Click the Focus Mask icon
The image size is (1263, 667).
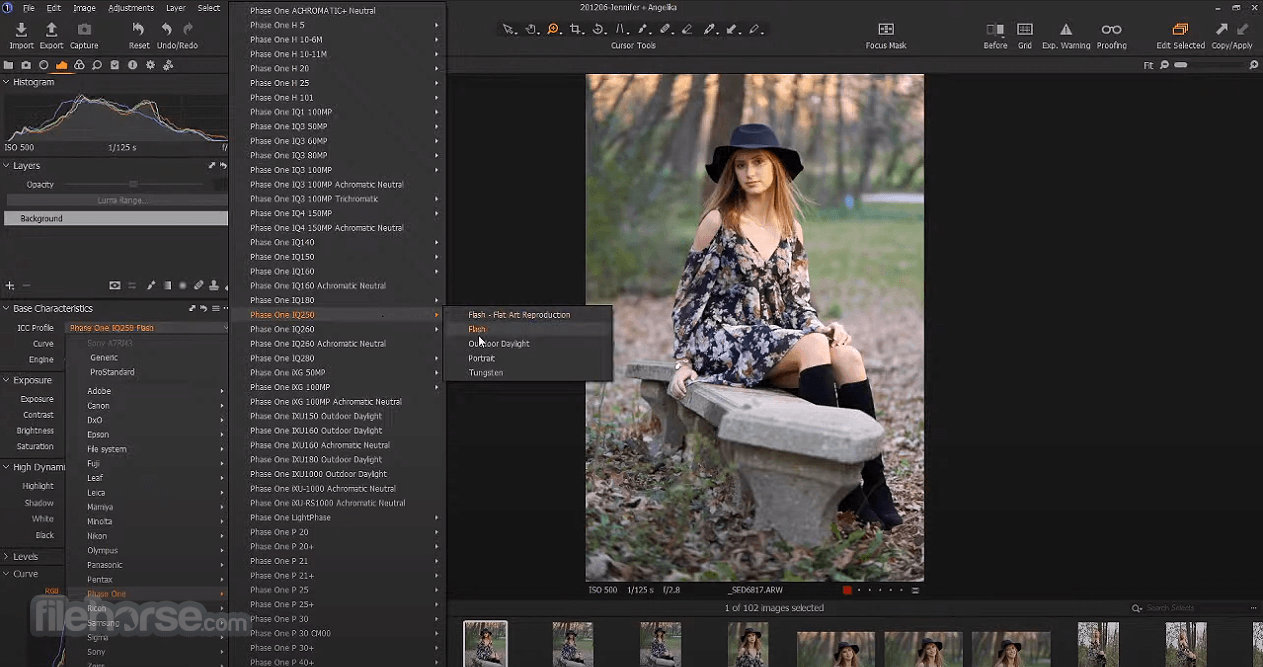pyautogui.click(x=886, y=30)
